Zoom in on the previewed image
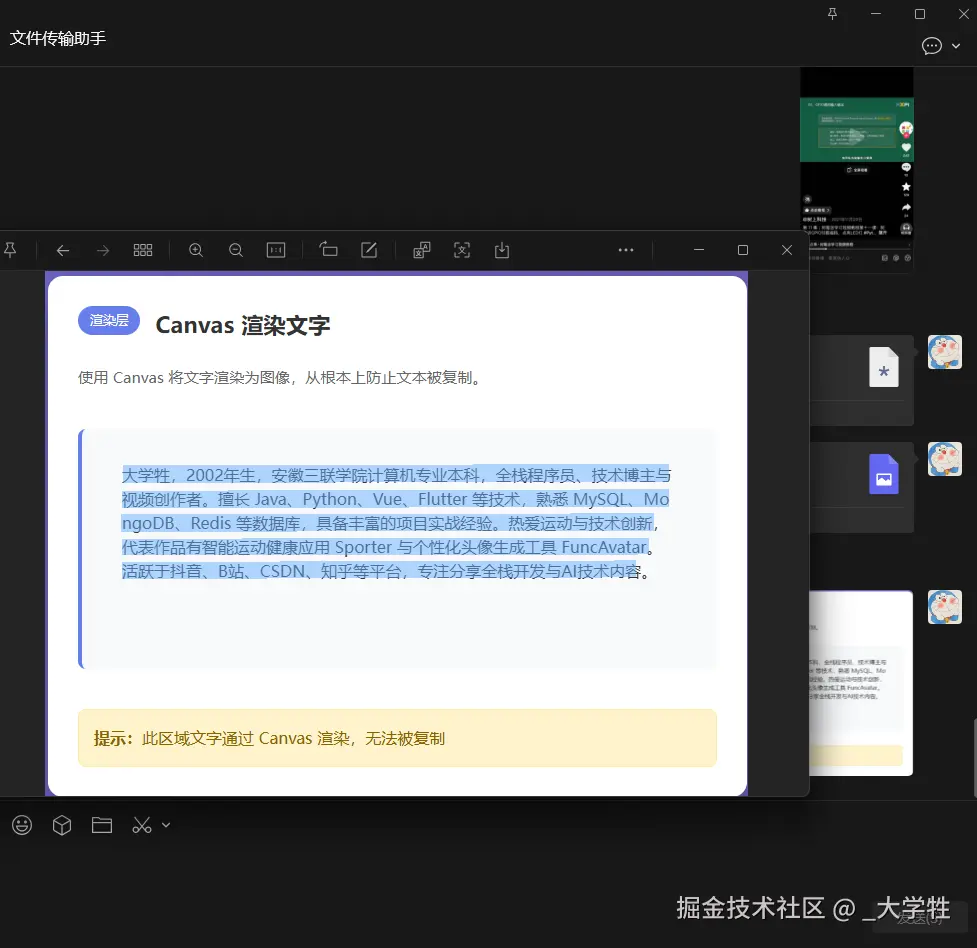Screen dimensions: 977x948 (x=196, y=250)
